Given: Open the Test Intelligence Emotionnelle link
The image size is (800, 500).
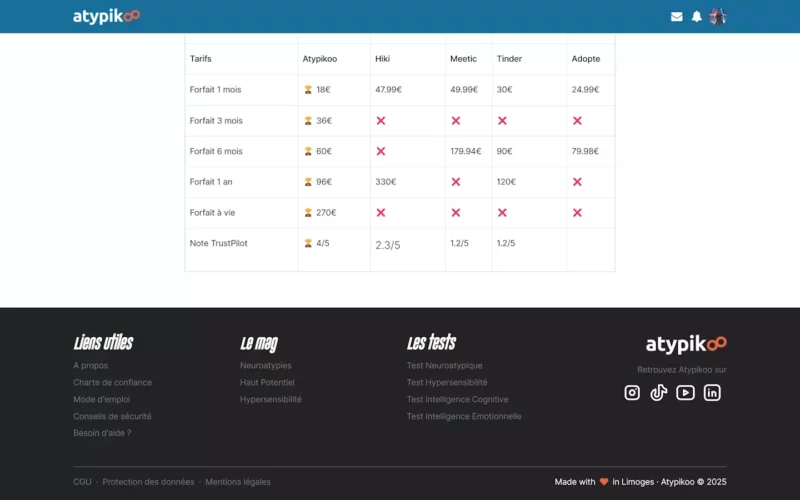Looking at the screenshot, I should pyautogui.click(x=464, y=416).
